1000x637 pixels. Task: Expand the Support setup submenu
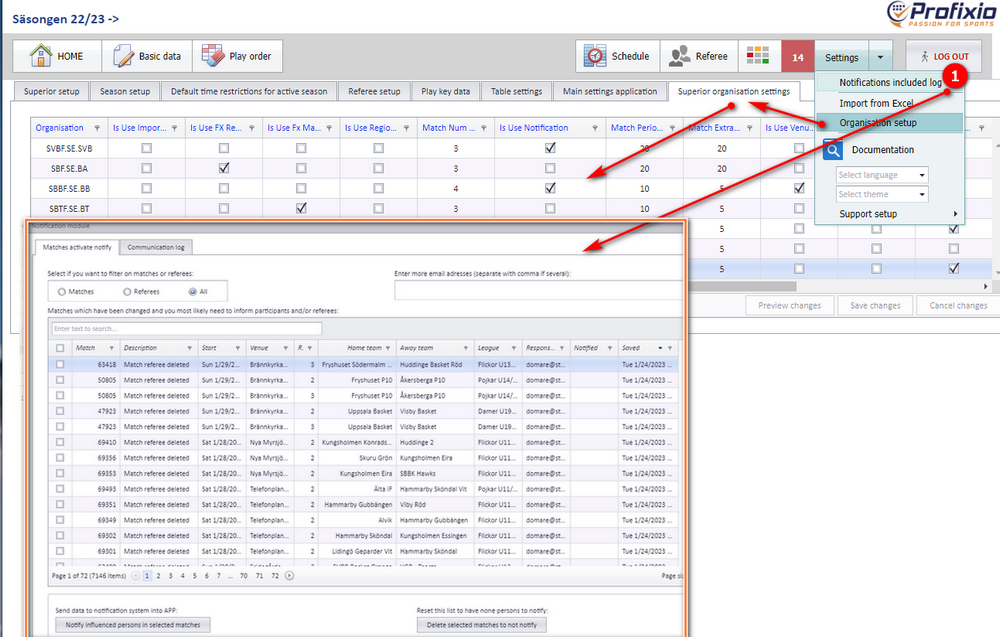pyautogui.click(x=889, y=214)
